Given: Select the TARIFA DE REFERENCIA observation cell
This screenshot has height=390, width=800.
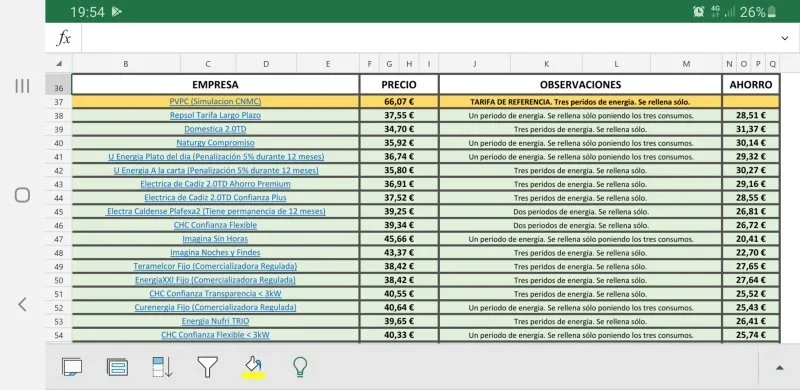Looking at the screenshot, I should (x=581, y=102).
